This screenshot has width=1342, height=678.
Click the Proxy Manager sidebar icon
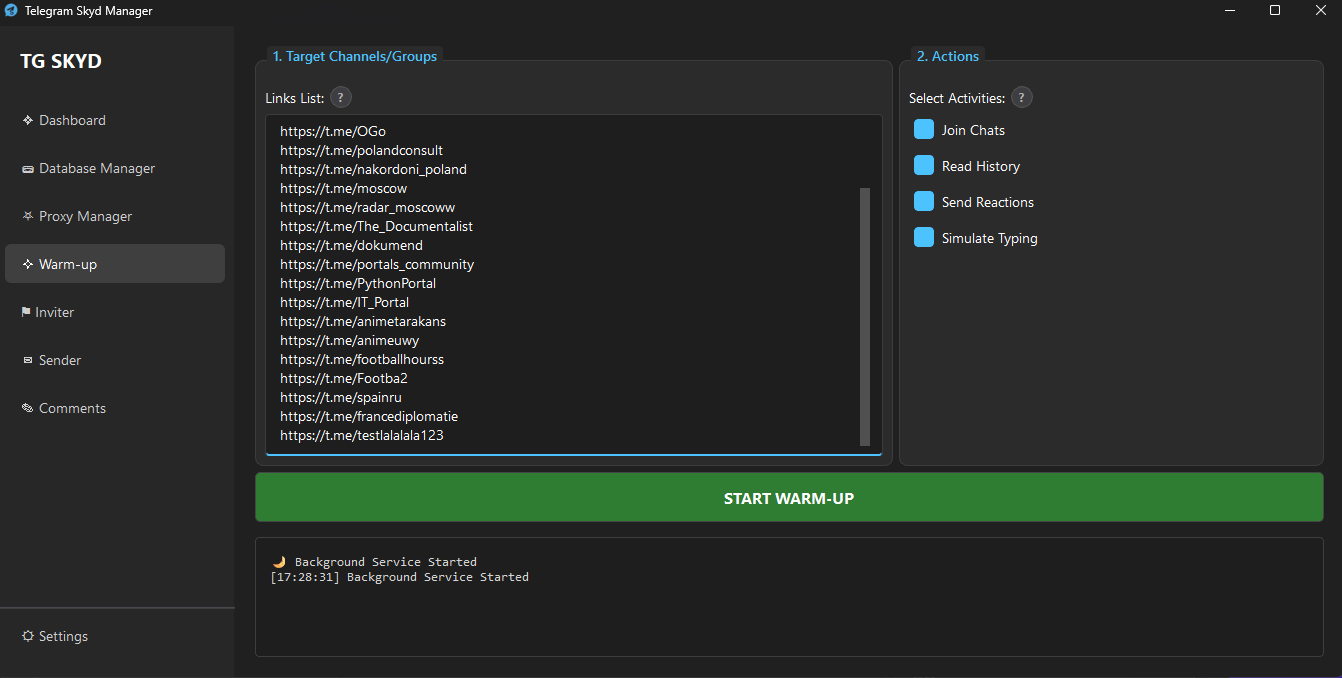(x=28, y=216)
